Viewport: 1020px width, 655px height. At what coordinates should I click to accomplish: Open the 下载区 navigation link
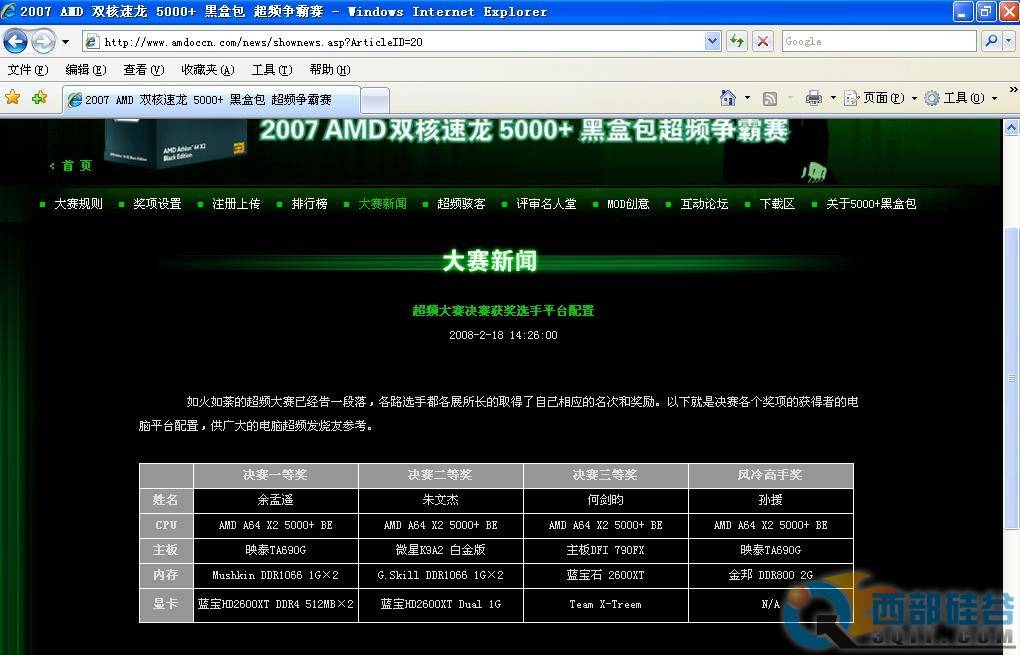point(777,204)
